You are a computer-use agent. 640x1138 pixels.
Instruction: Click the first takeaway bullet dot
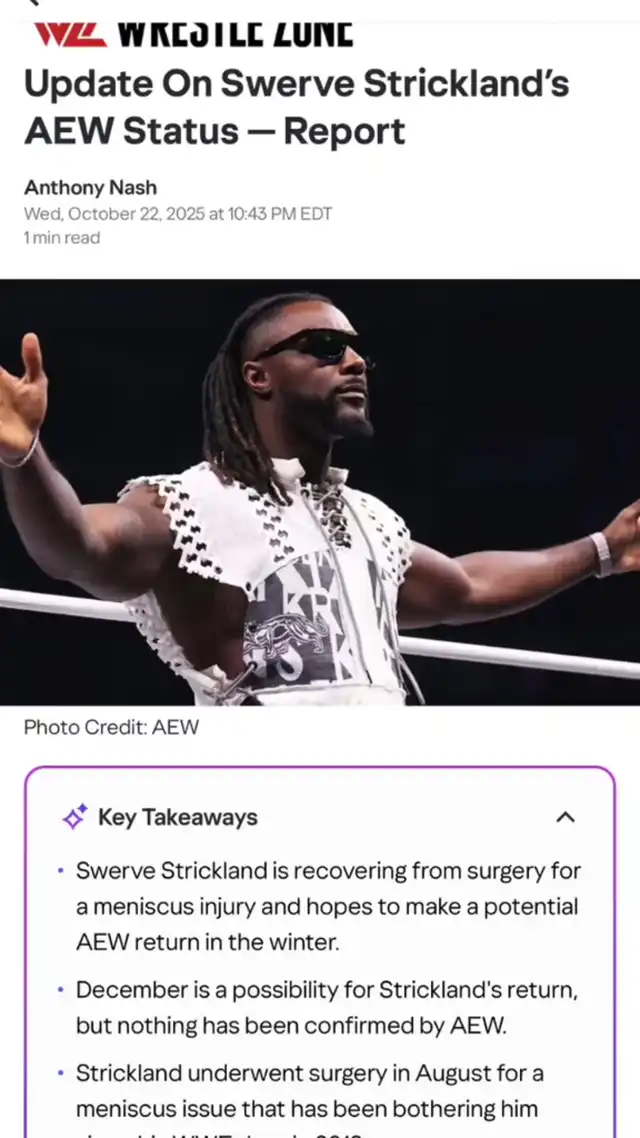point(61,870)
